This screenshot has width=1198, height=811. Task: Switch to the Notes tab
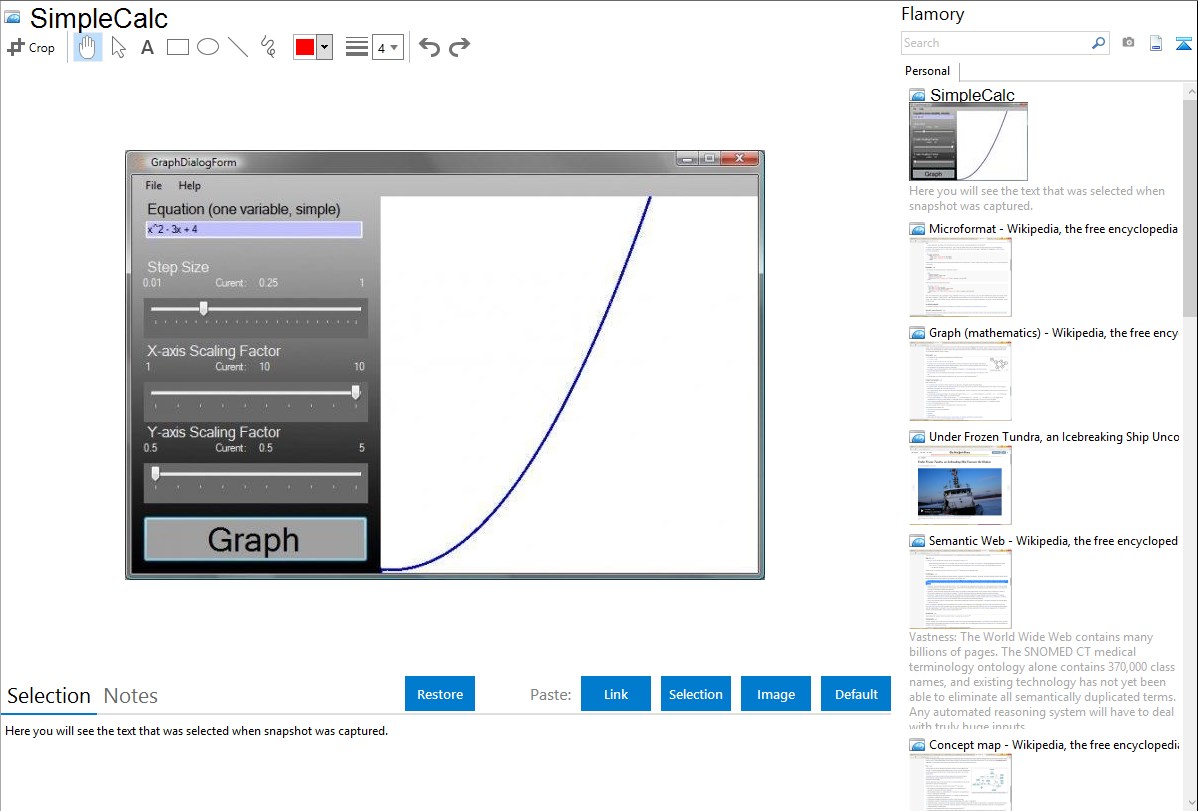[x=131, y=696]
